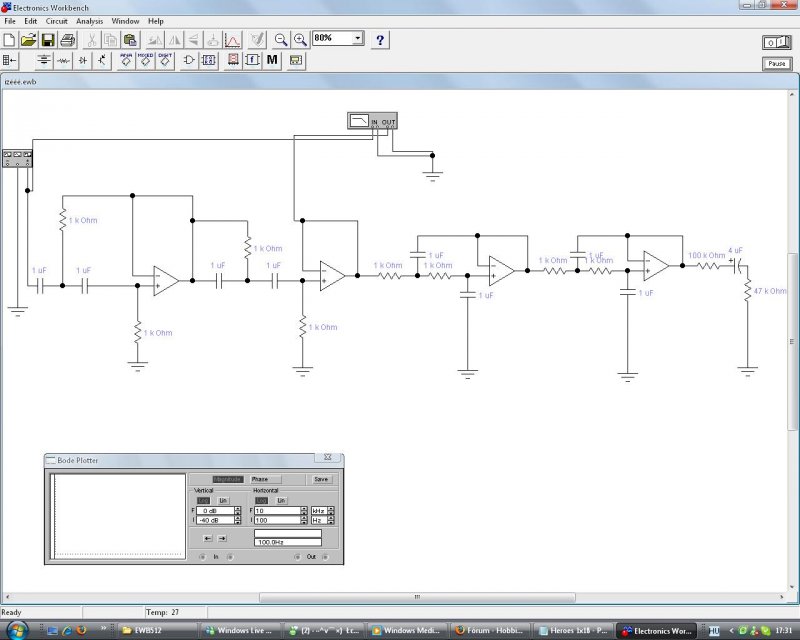Image resolution: width=800 pixels, height=640 pixels.
Task: Open the Digital flip-flop parts bin
Action: 209,60
